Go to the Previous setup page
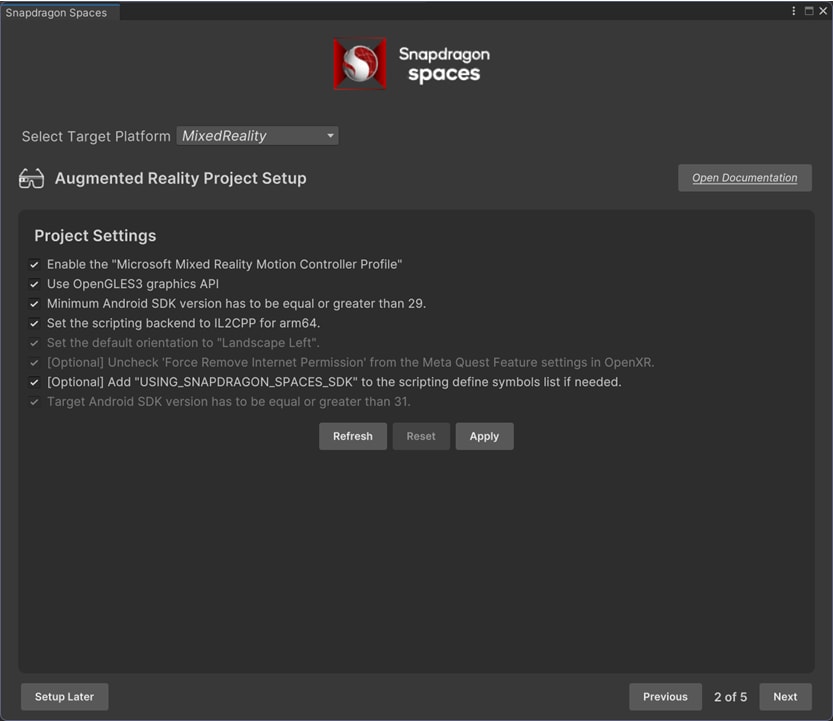833x721 pixels. 665,697
